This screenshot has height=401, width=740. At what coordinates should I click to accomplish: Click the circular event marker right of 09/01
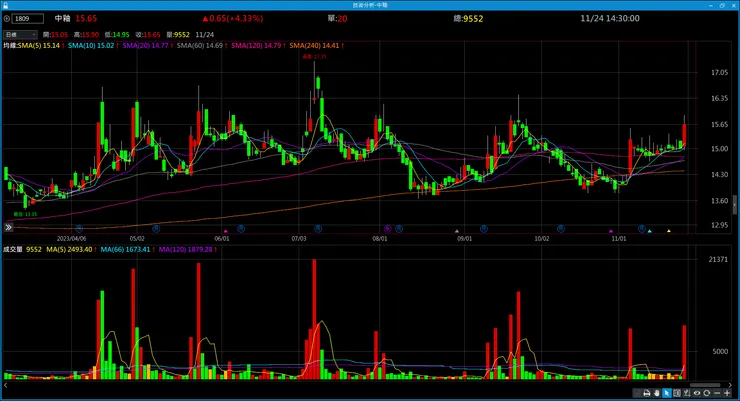484,229
